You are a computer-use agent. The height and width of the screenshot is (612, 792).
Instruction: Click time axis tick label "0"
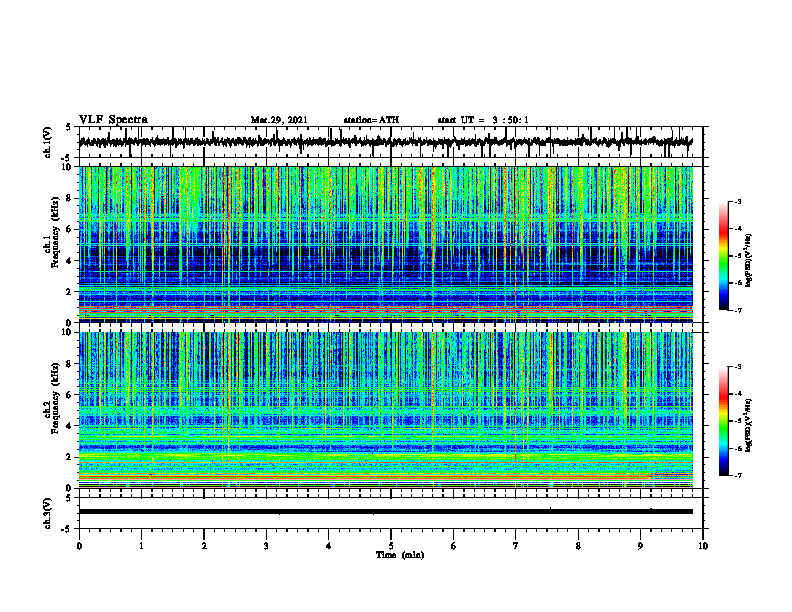79,546
